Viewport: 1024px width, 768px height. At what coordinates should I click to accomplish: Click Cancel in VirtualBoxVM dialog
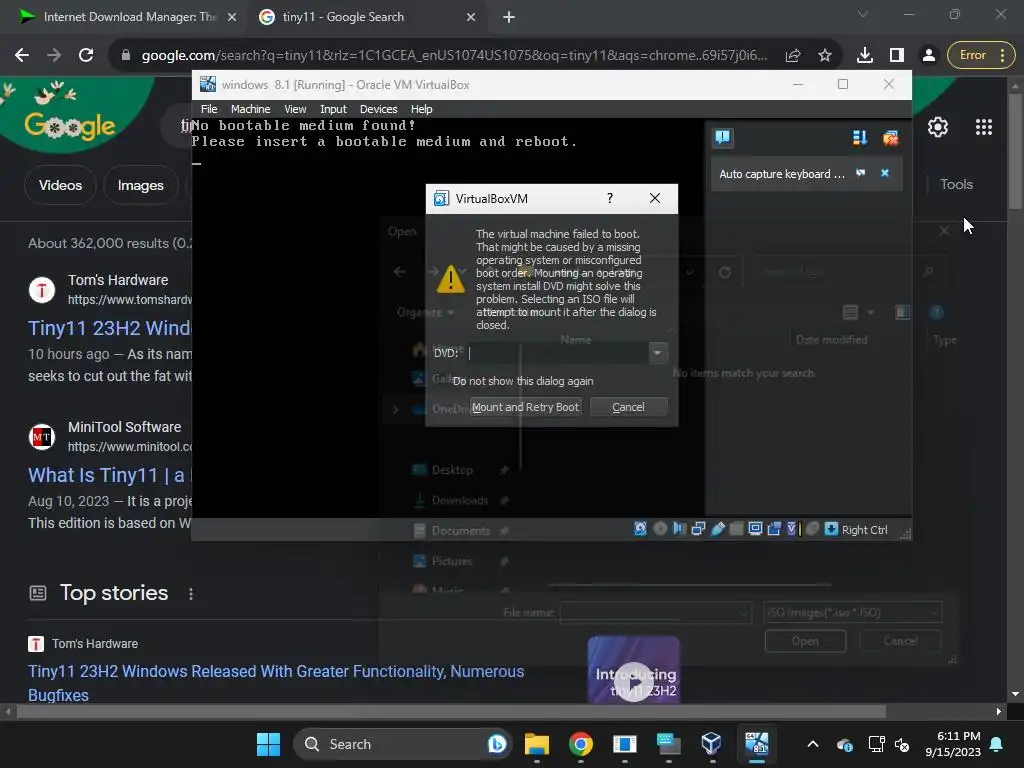pyautogui.click(x=628, y=407)
